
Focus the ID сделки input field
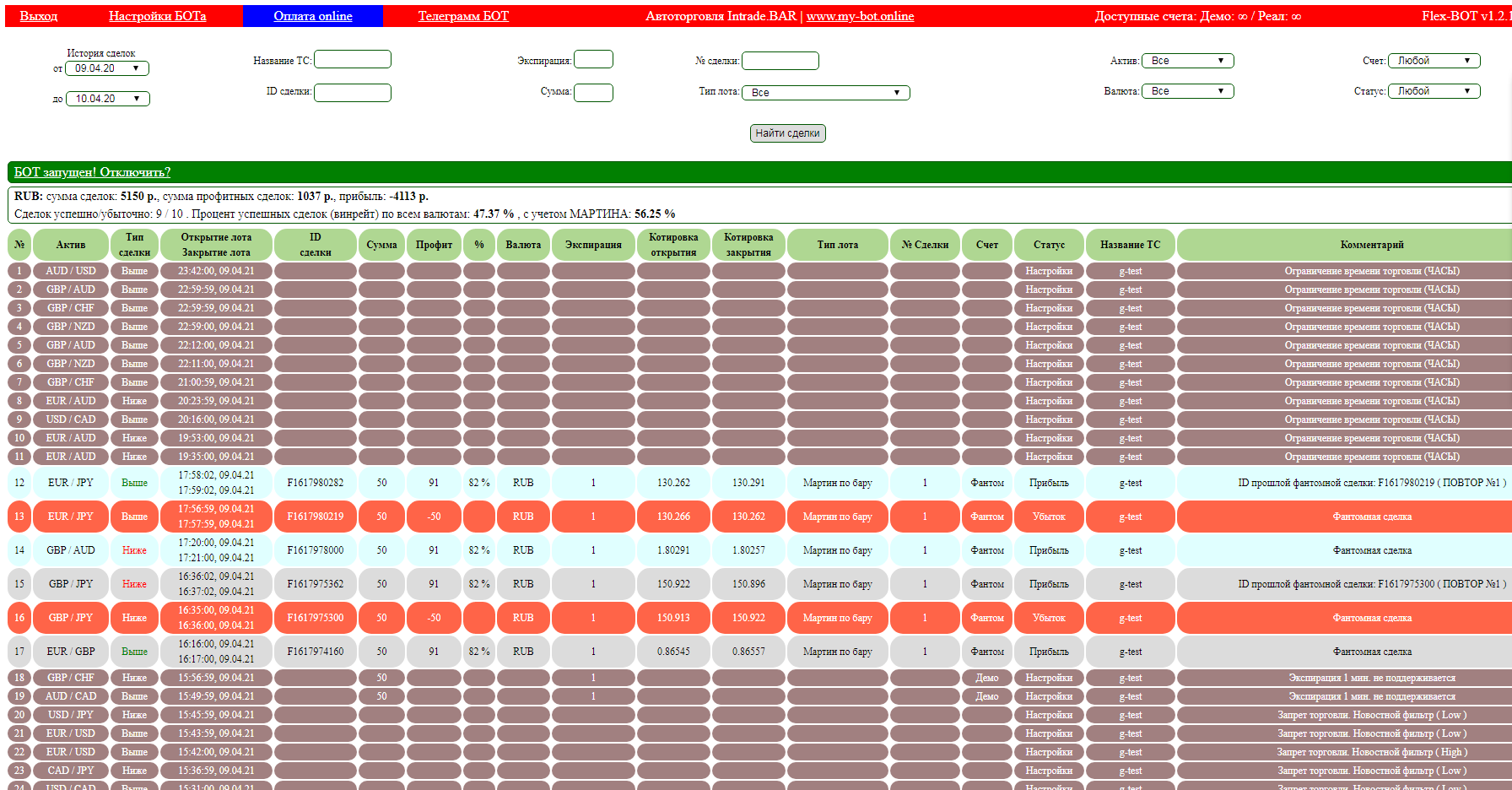click(x=353, y=93)
